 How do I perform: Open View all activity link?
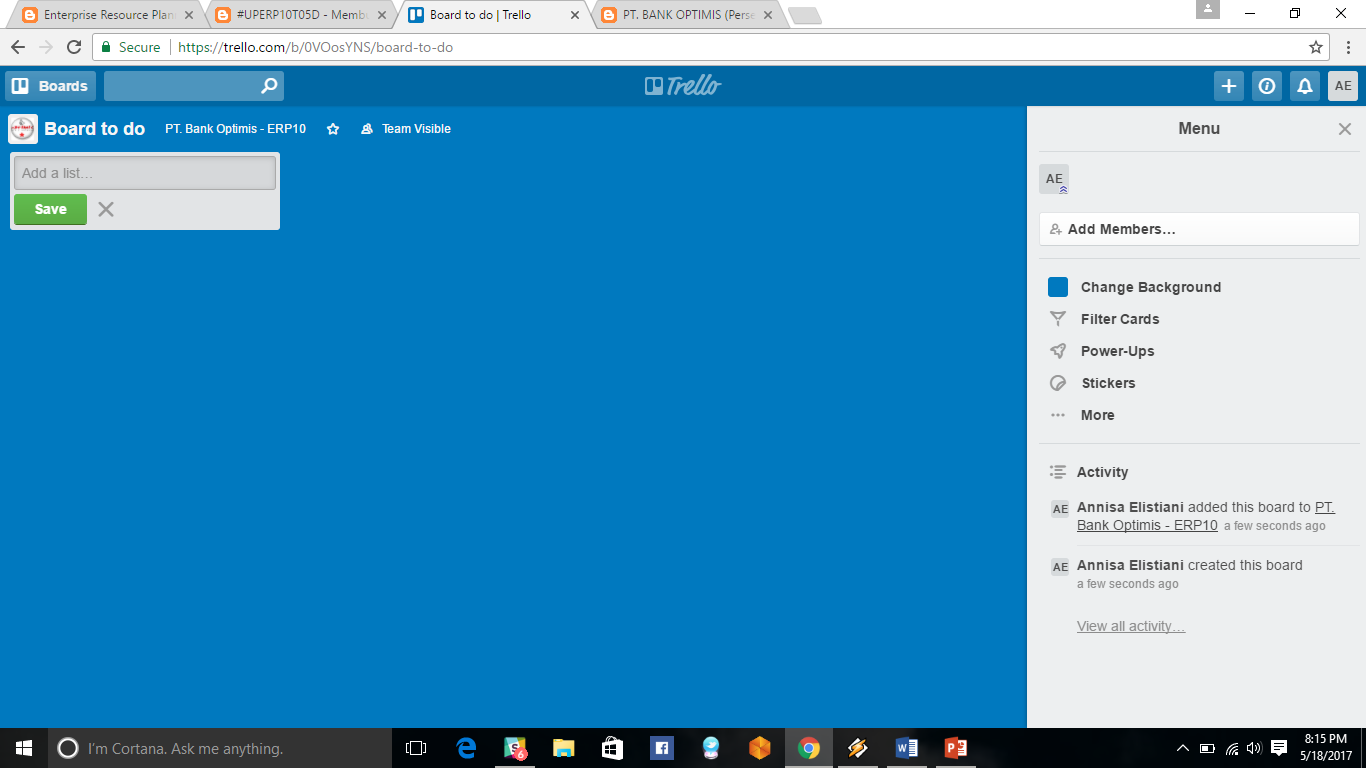pyautogui.click(x=1131, y=626)
